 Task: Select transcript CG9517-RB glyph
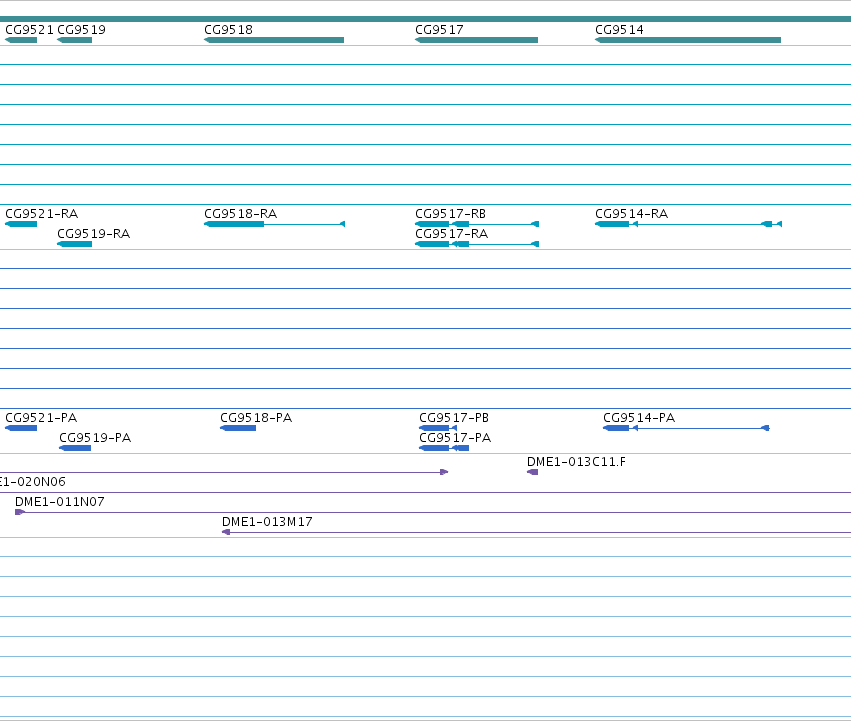coord(477,224)
